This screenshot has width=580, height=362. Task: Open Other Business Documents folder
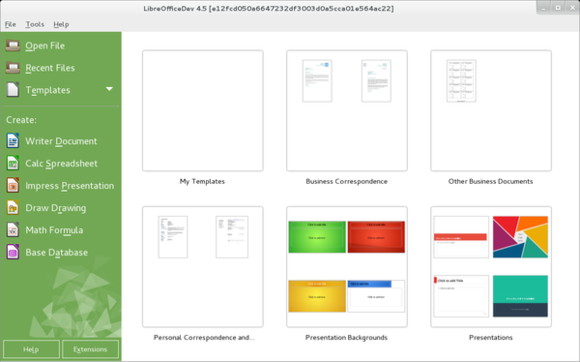491,111
